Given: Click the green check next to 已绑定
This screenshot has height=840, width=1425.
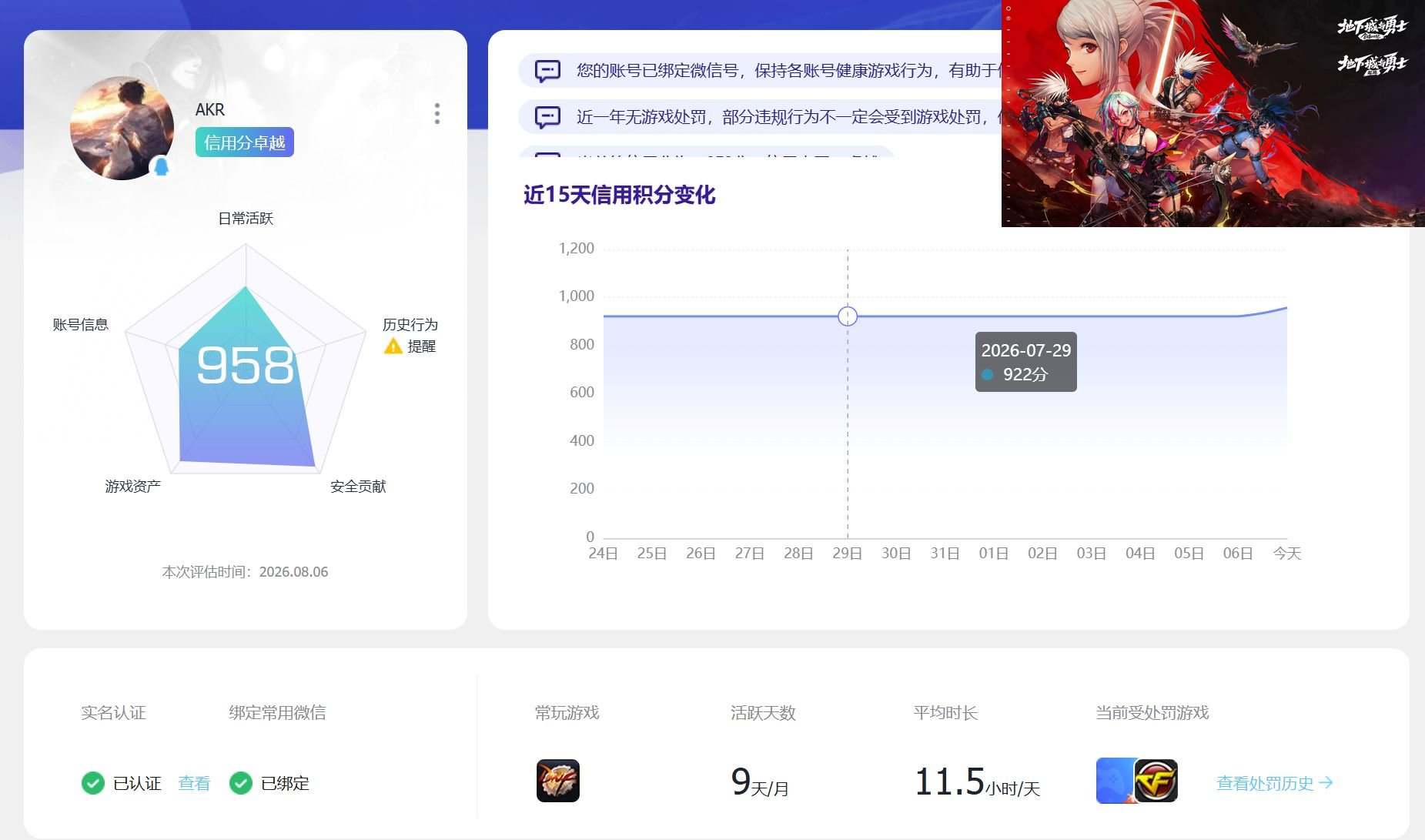Looking at the screenshot, I should [x=241, y=783].
